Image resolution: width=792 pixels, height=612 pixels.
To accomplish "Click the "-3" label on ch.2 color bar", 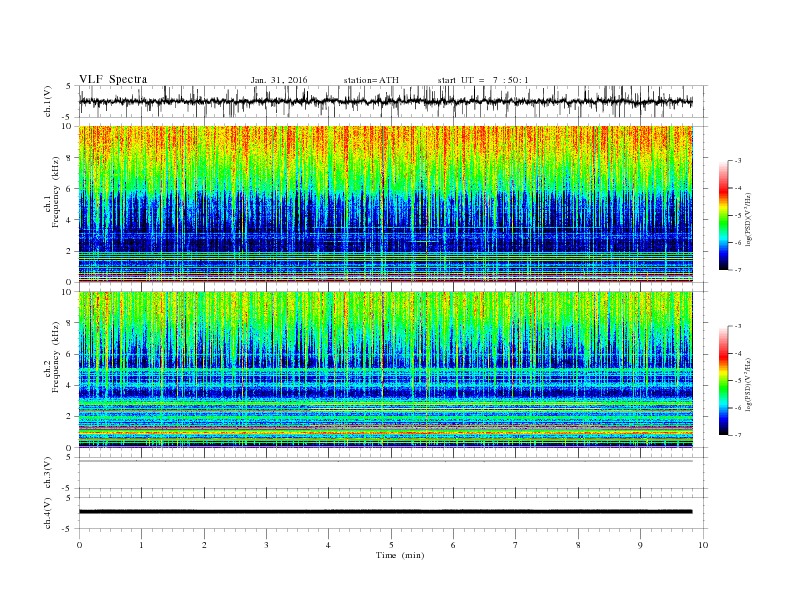I will pos(738,326).
